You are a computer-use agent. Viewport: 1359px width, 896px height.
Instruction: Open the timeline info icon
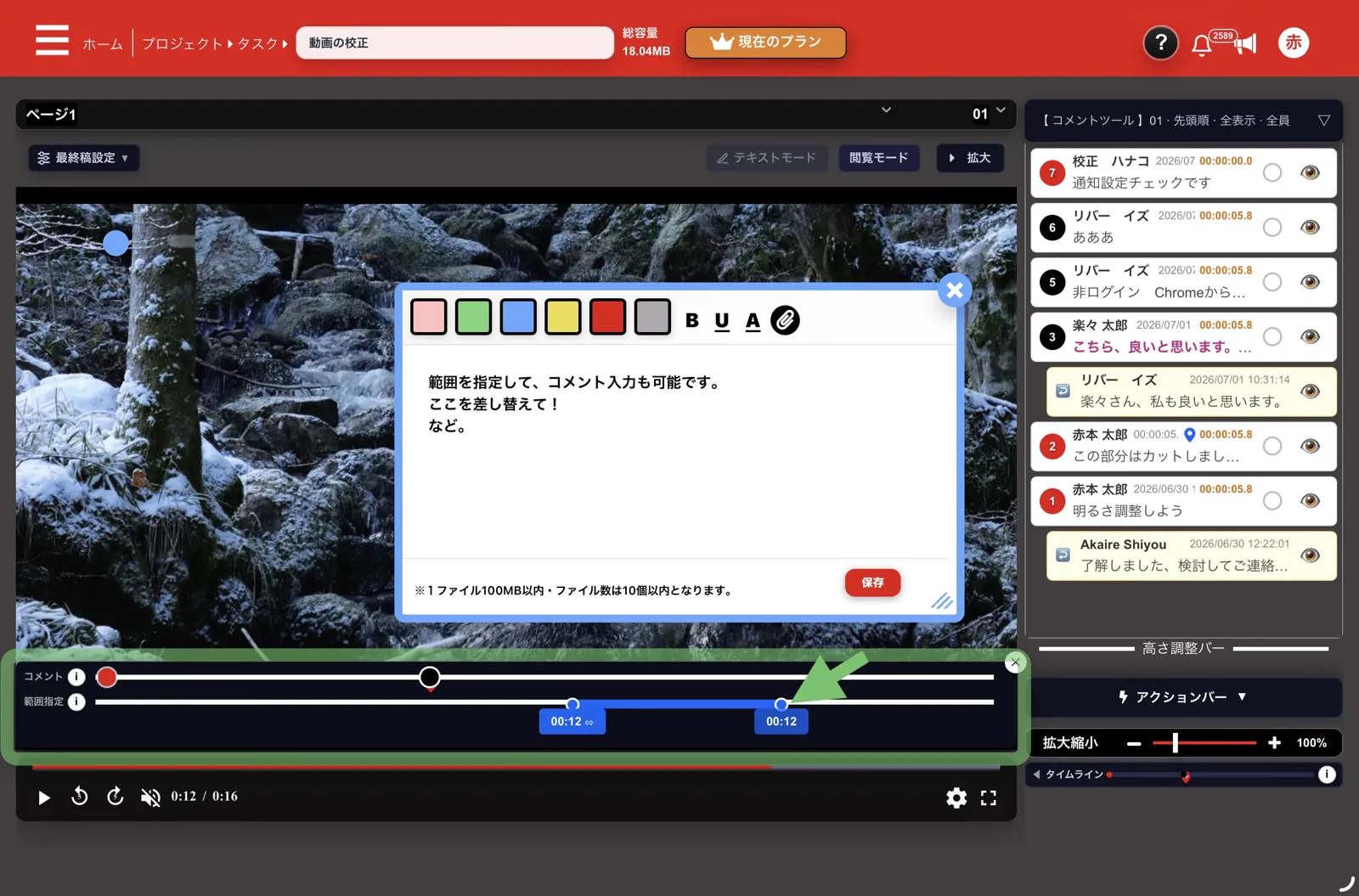(x=1327, y=775)
